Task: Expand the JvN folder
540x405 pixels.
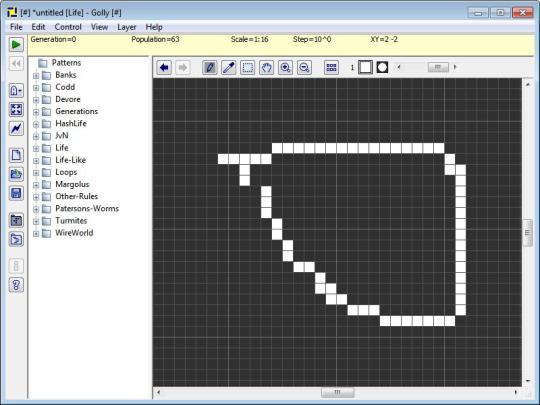Action: (36, 136)
